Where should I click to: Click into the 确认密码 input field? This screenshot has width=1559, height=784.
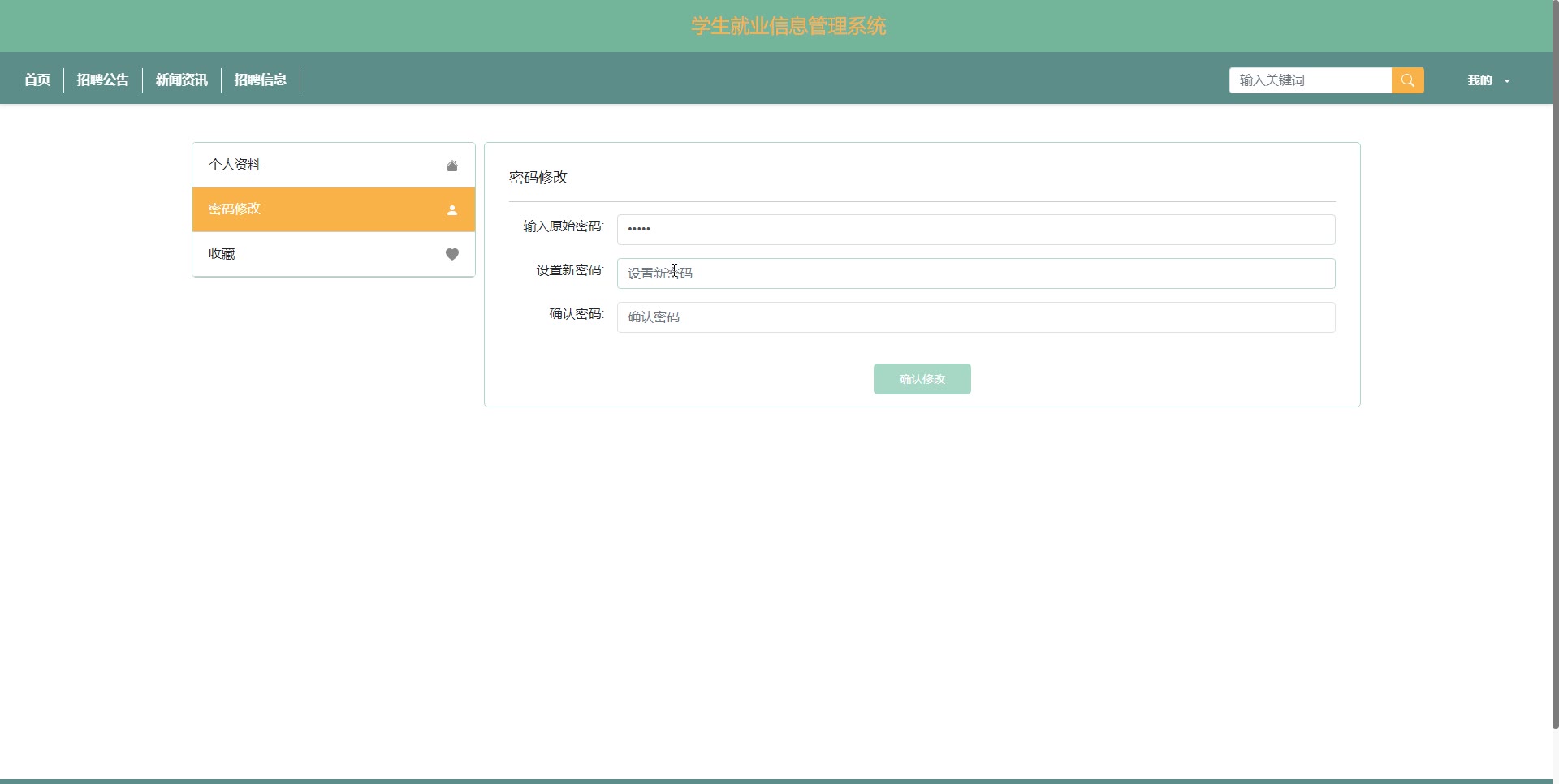point(975,317)
